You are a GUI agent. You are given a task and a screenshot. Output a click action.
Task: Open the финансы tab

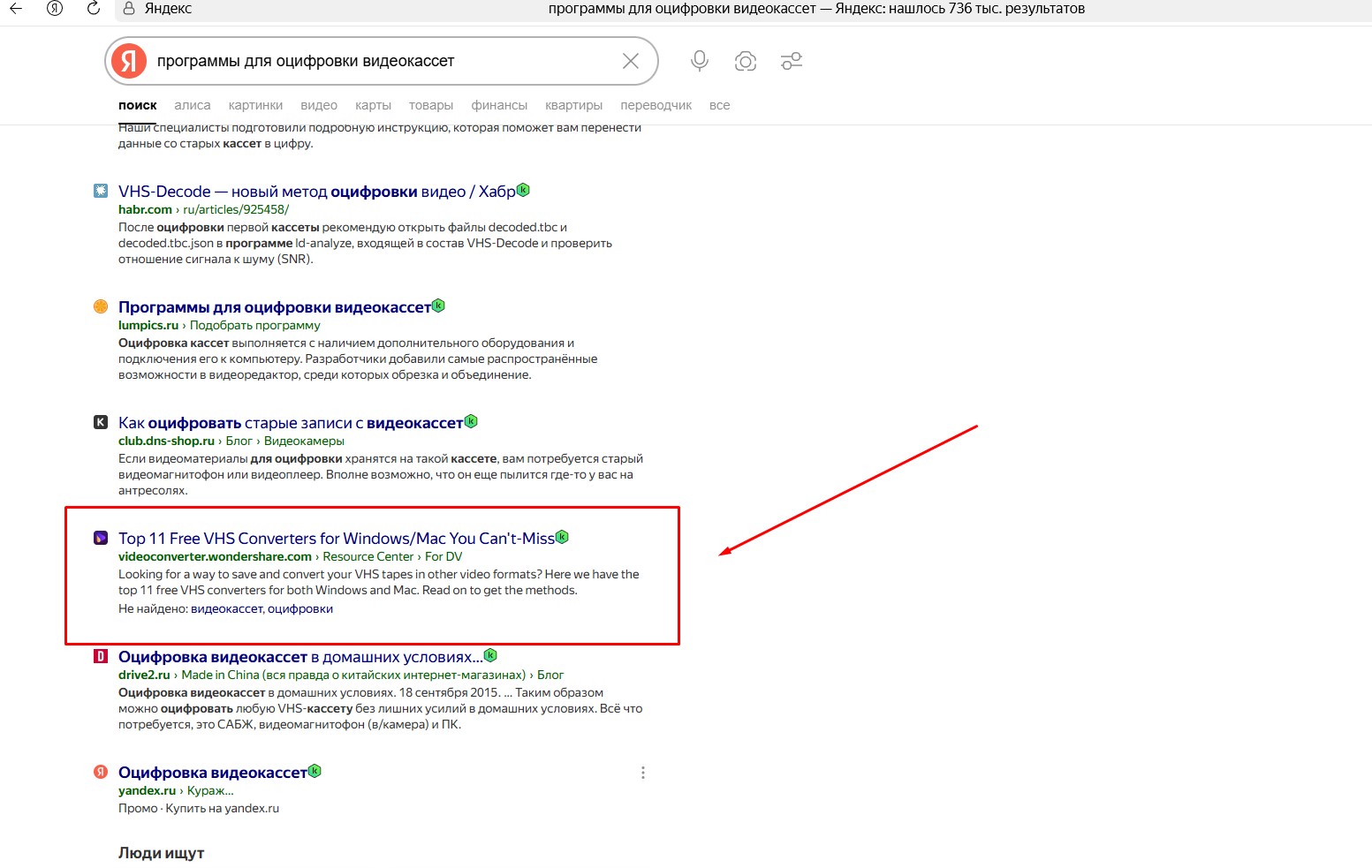(499, 105)
